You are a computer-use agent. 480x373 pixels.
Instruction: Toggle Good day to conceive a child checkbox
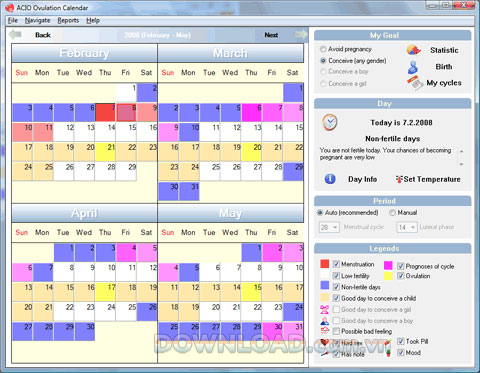(x=336, y=298)
